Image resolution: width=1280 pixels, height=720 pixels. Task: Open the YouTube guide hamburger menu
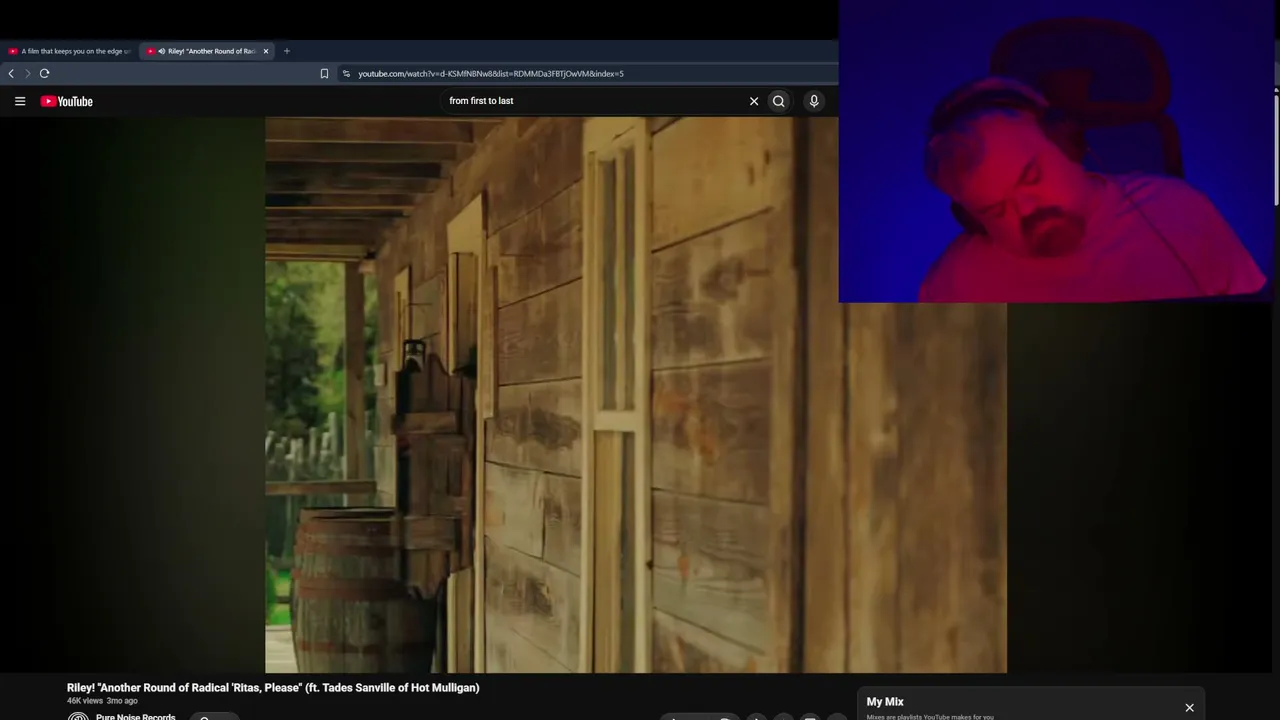coord(20,101)
